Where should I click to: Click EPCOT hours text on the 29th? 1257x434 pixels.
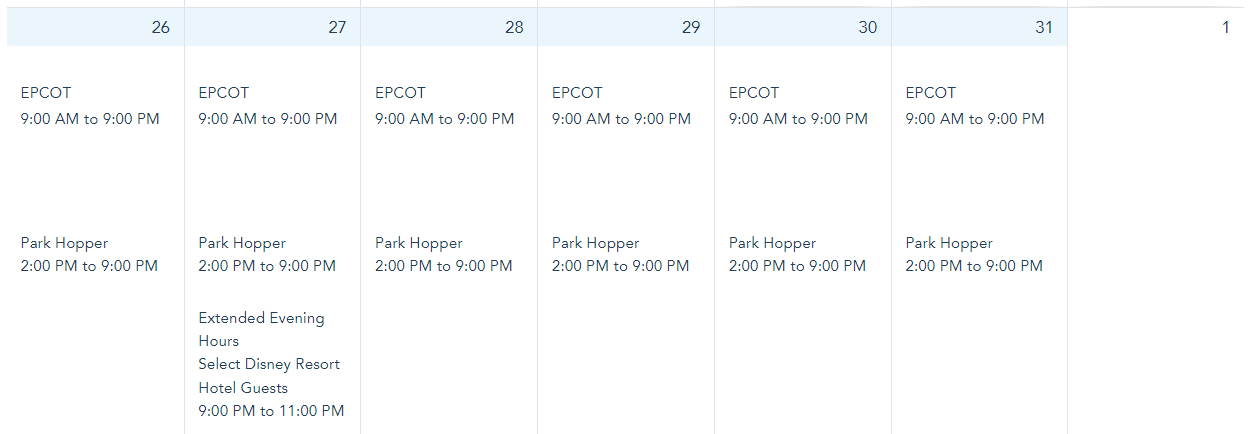621,119
